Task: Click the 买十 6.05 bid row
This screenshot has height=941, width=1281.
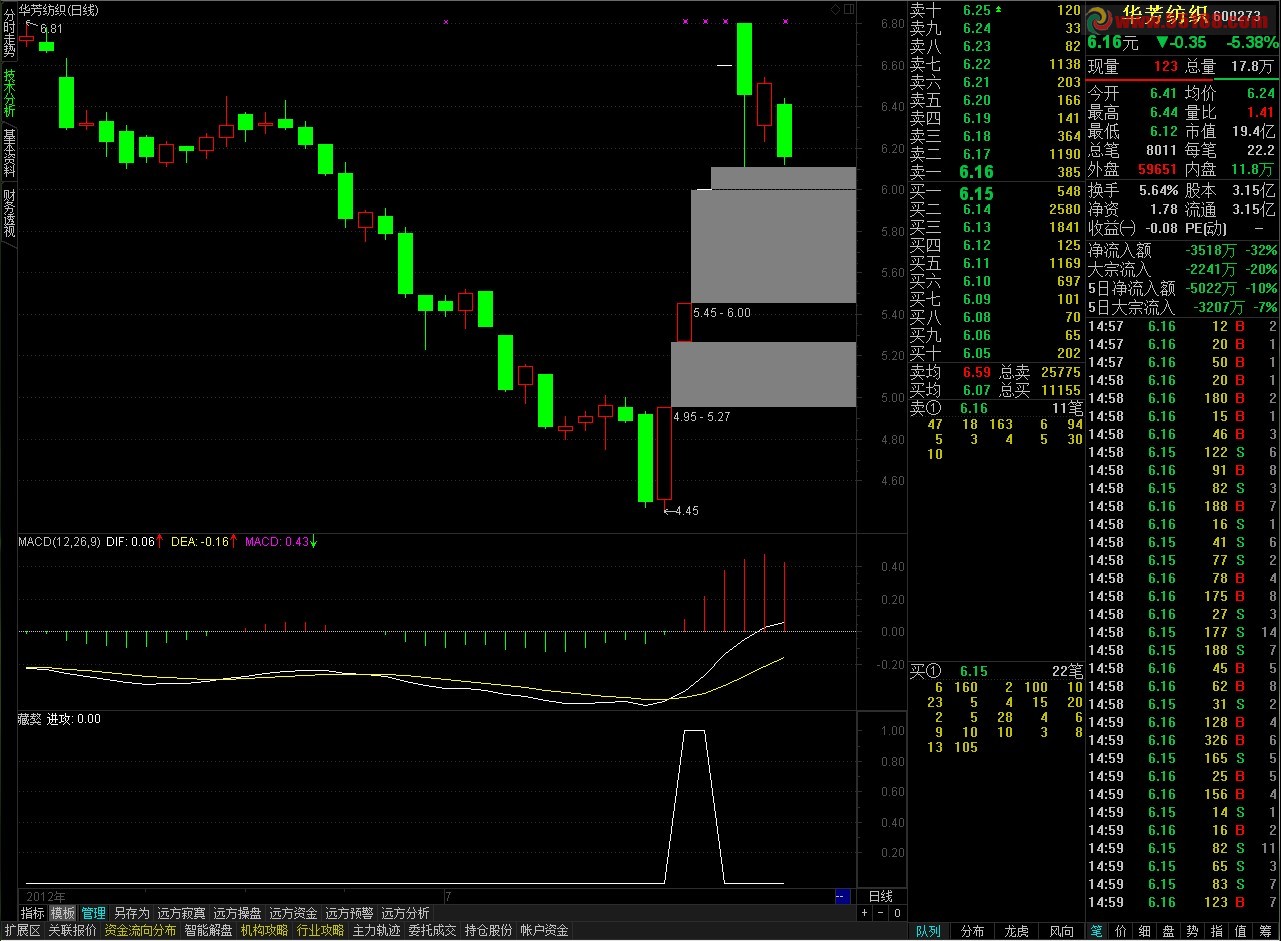Action: click(996, 353)
